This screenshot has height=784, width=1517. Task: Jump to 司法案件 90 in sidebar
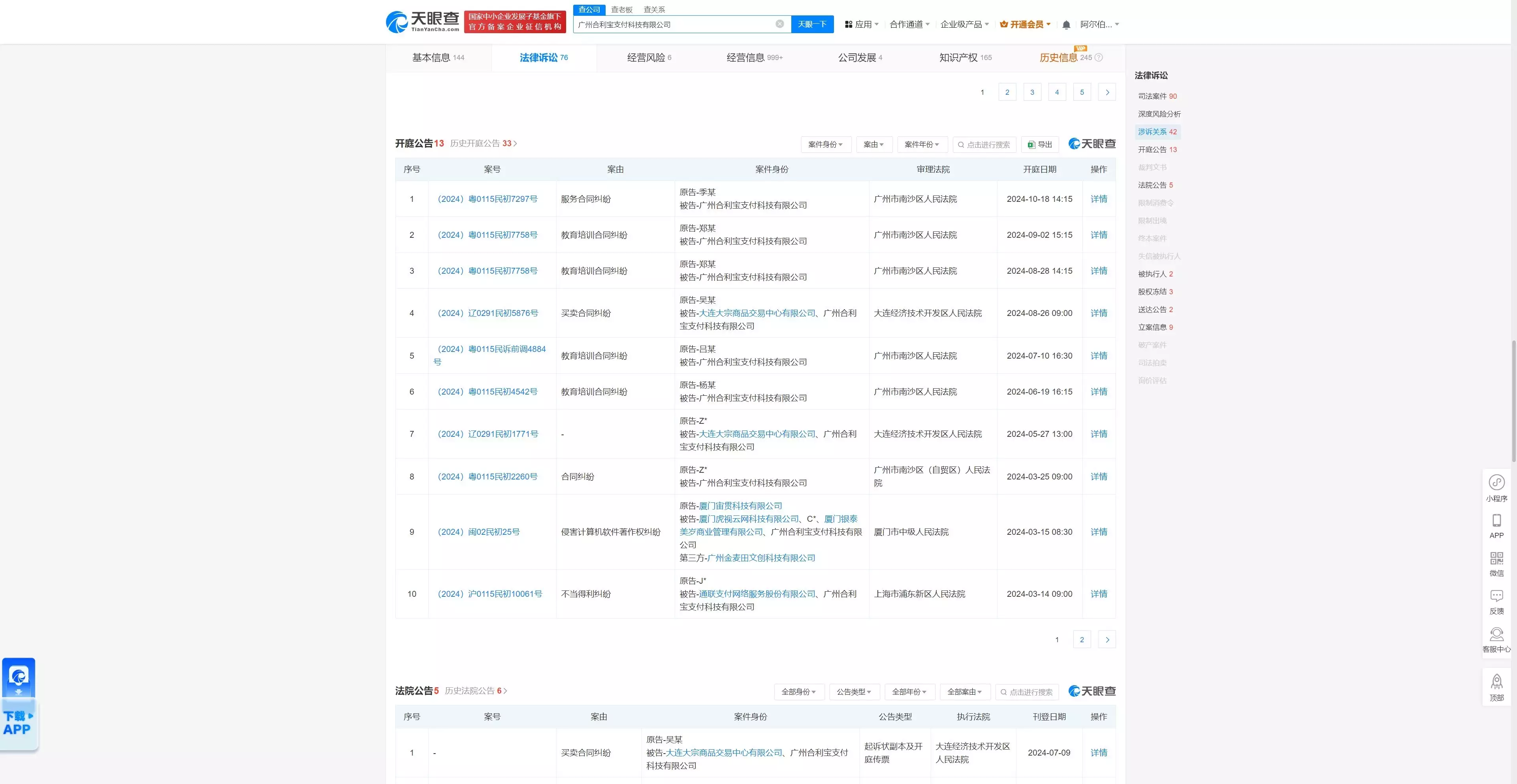point(1157,96)
